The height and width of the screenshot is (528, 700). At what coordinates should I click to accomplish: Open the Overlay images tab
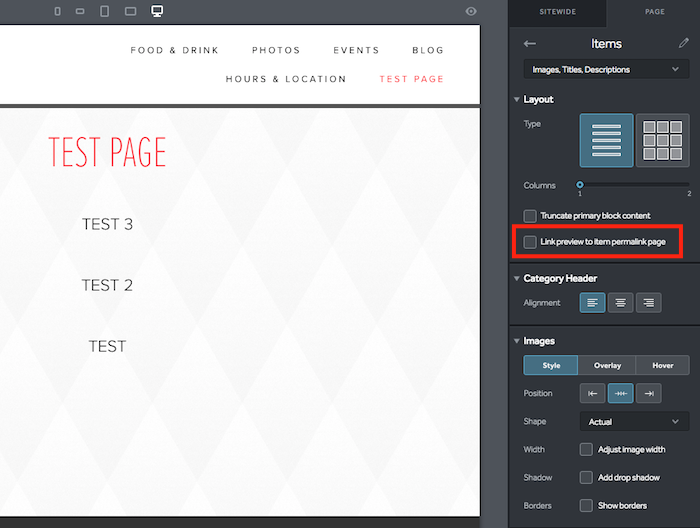(607, 365)
